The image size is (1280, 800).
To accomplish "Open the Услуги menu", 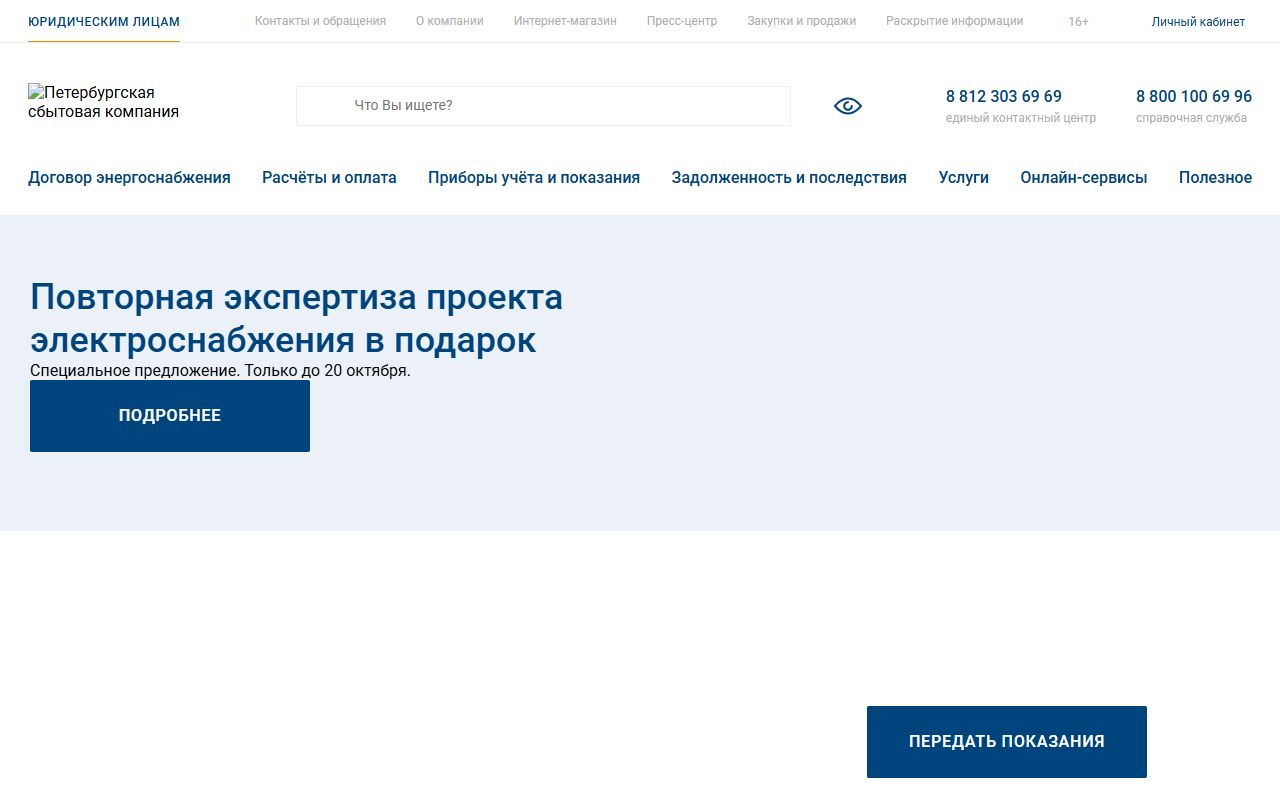I will 964,178.
